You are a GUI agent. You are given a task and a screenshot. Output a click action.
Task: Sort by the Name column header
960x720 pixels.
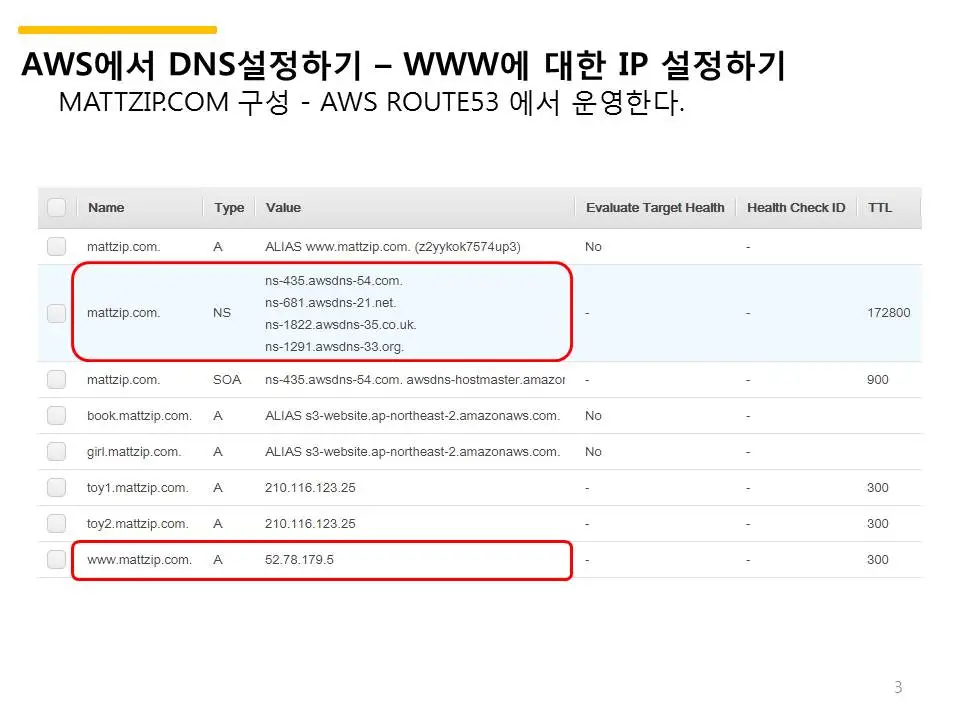pos(106,208)
